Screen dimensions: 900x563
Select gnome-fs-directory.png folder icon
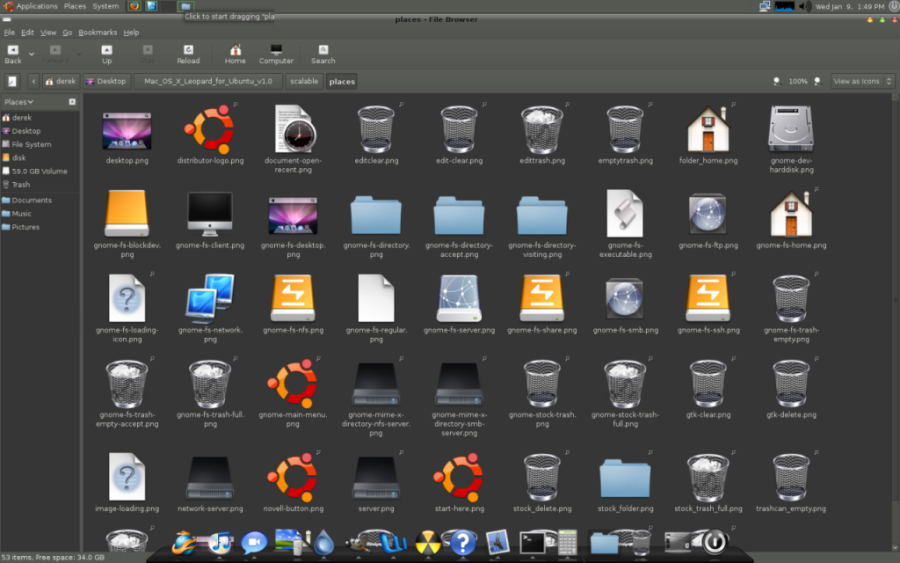(x=376, y=215)
